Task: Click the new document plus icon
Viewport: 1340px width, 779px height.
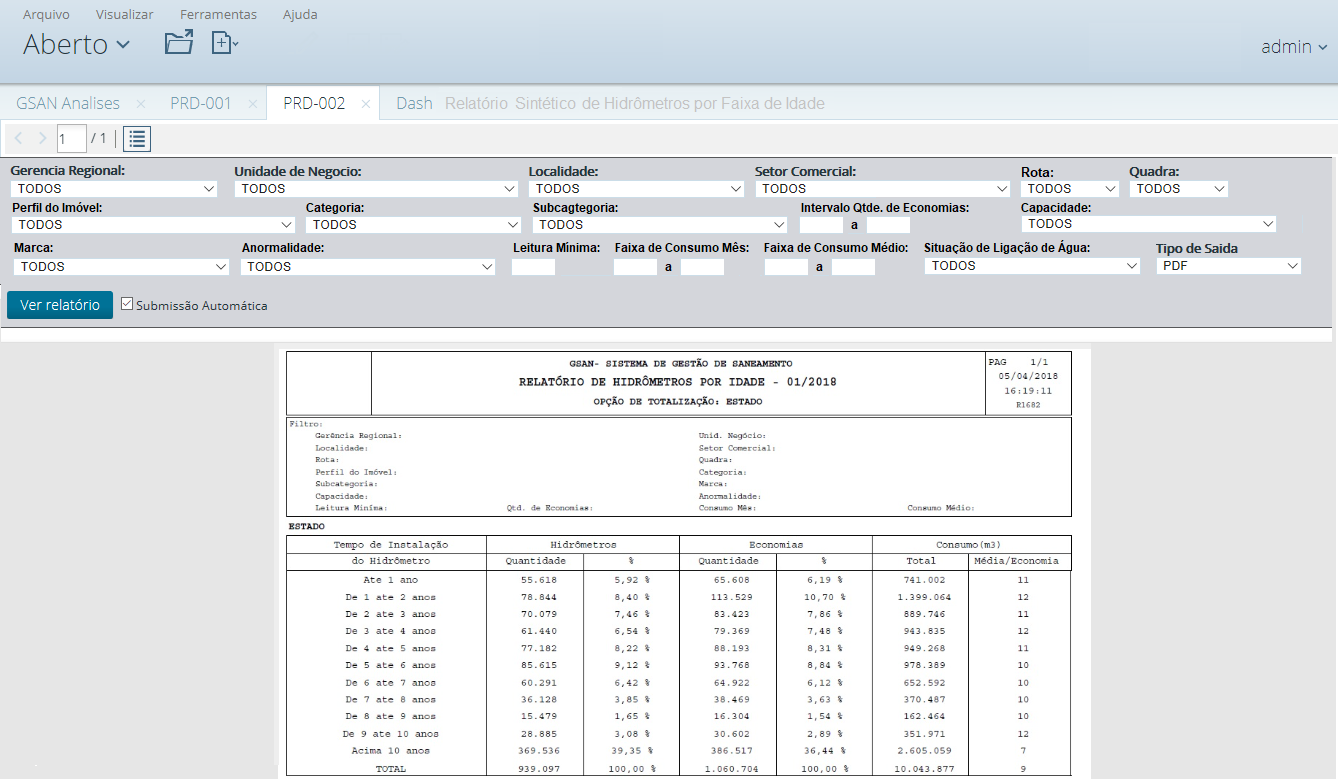Action: [223, 43]
